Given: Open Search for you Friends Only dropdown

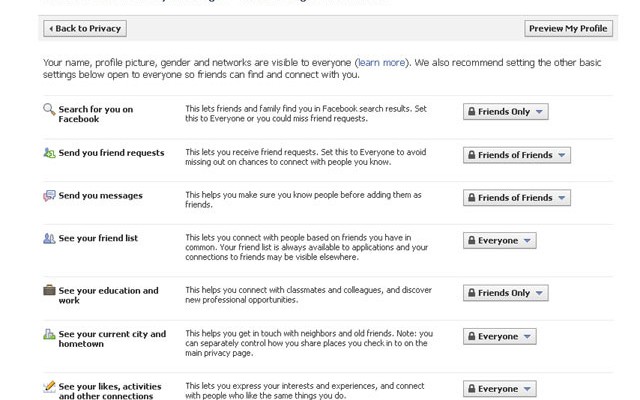Looking at the screenshot, I should click(x=505, y=112).
